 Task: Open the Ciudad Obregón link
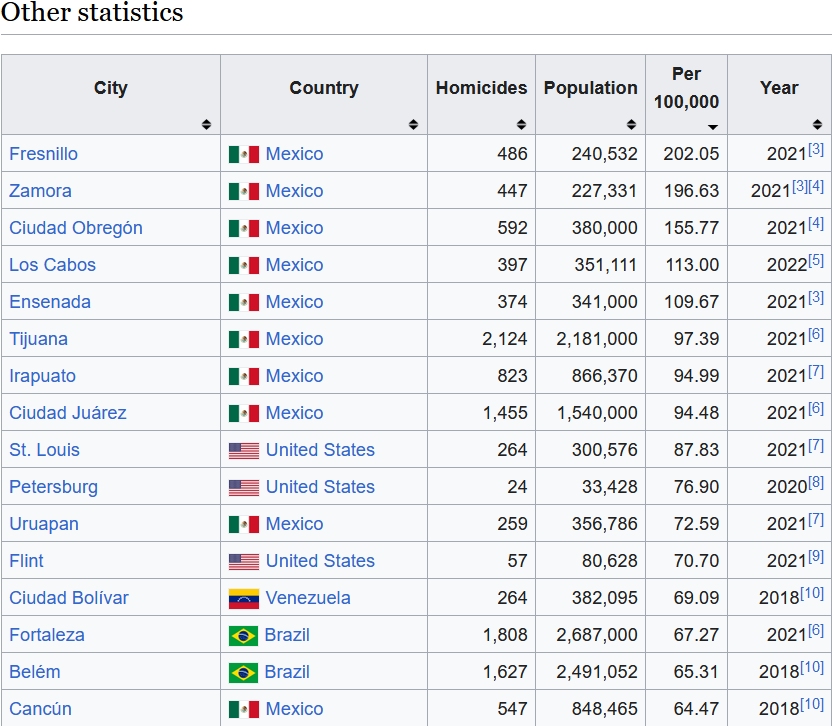(76, 228)
